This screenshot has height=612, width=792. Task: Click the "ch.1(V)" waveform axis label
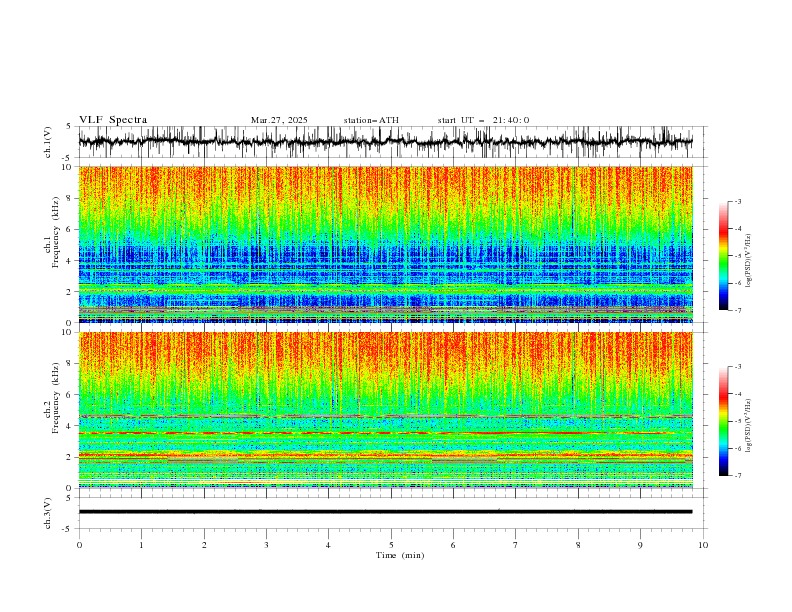pyautogui.click(x=48, y=142)
